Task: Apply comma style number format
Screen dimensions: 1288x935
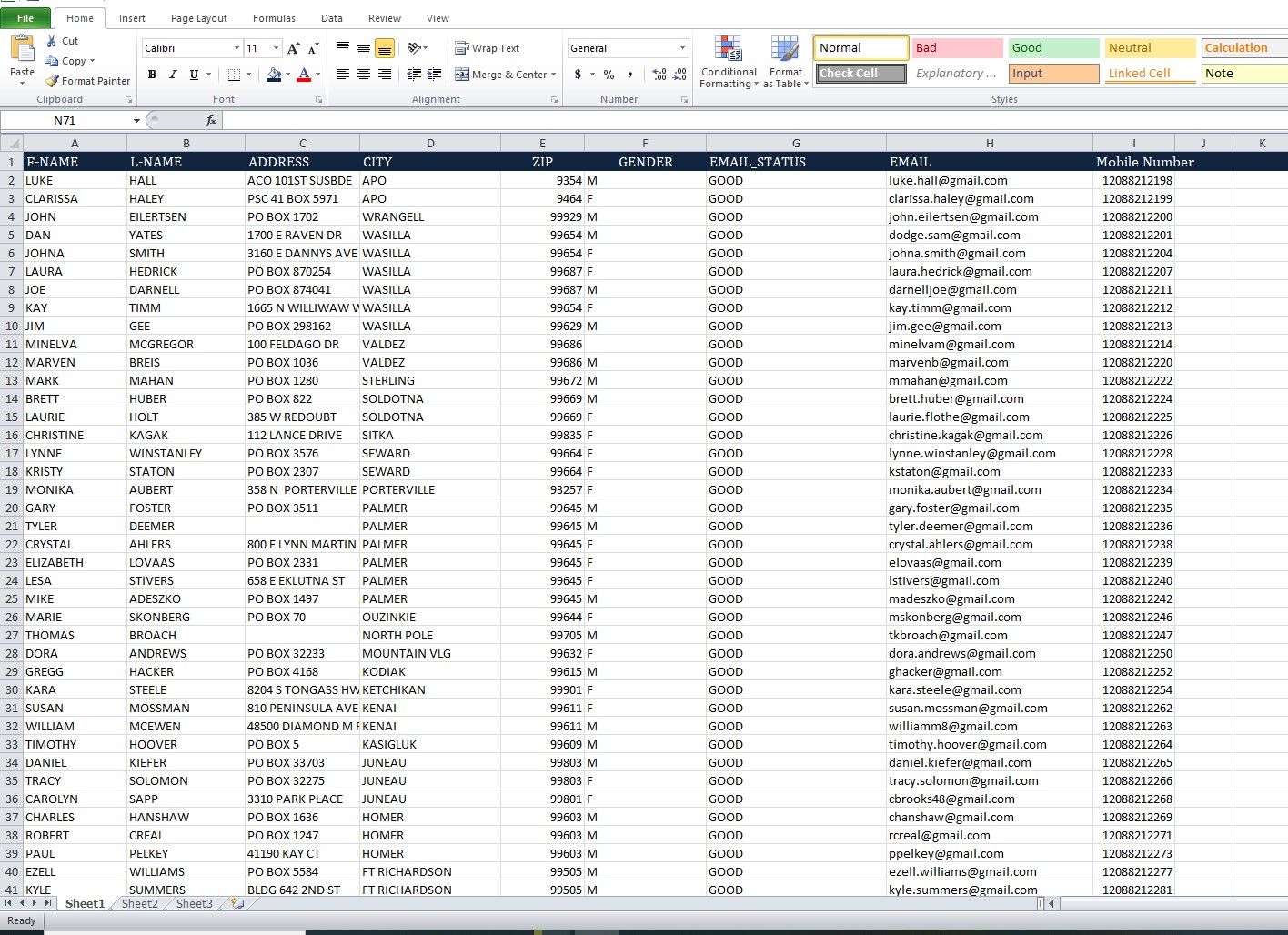Action: coord(629,75)
